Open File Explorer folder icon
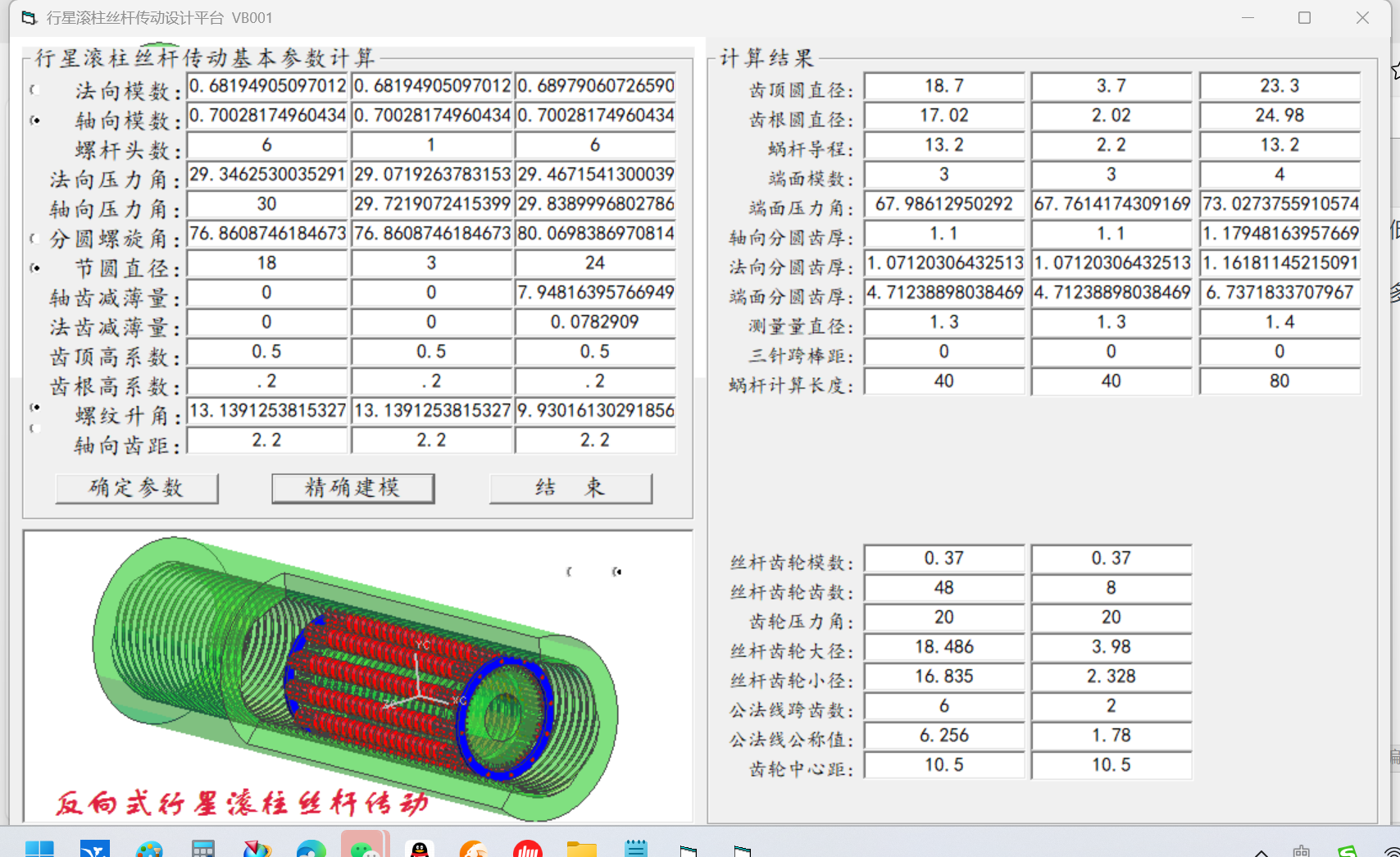The height and width of the screenshot is (857, 1400). 582,849
